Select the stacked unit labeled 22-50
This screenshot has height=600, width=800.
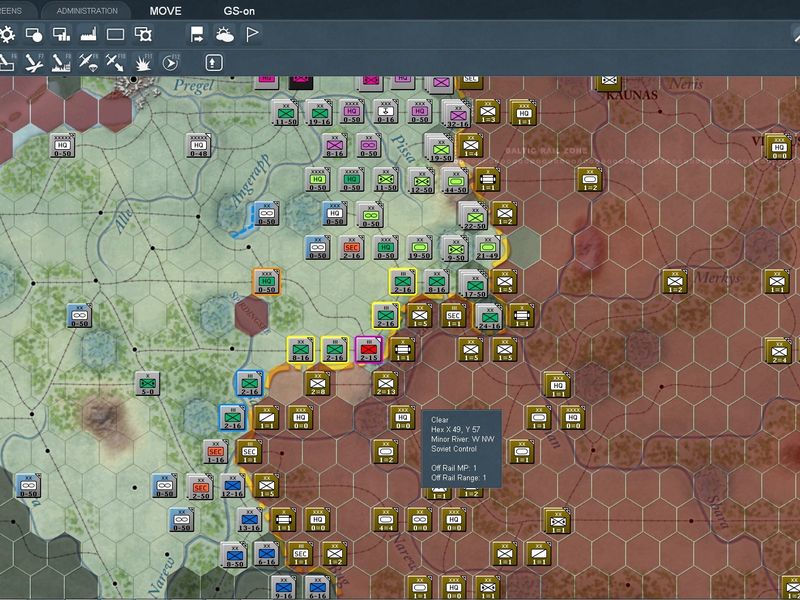474,216
